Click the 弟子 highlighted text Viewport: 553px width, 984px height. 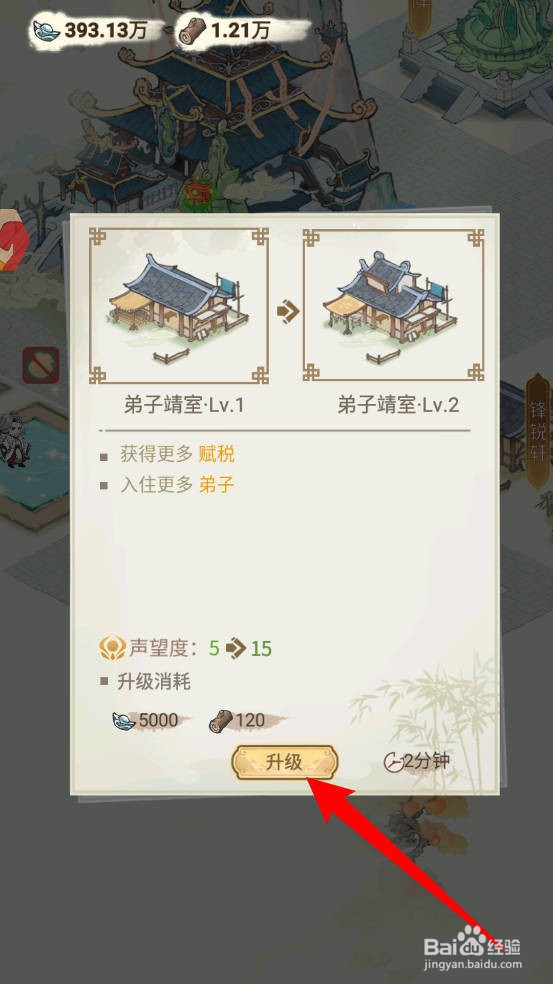pos(217,484)
